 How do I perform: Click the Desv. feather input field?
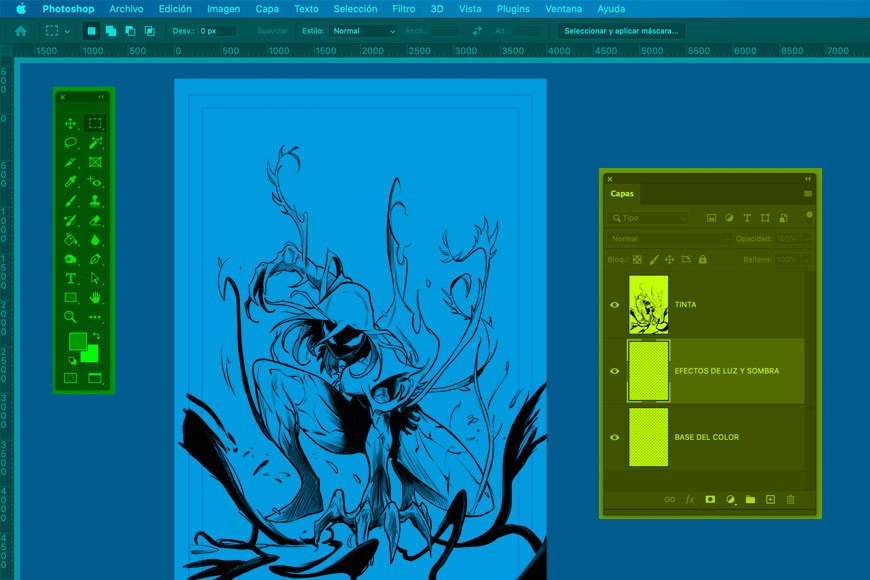pyautogui.click(x=217, y=31)
